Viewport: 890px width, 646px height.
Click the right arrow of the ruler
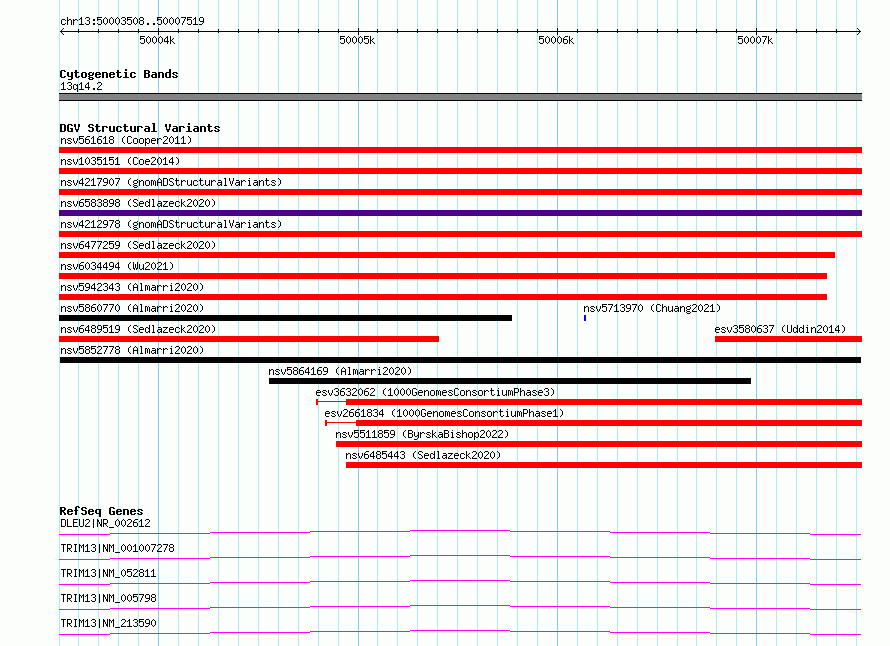click(x=858, y=31)
